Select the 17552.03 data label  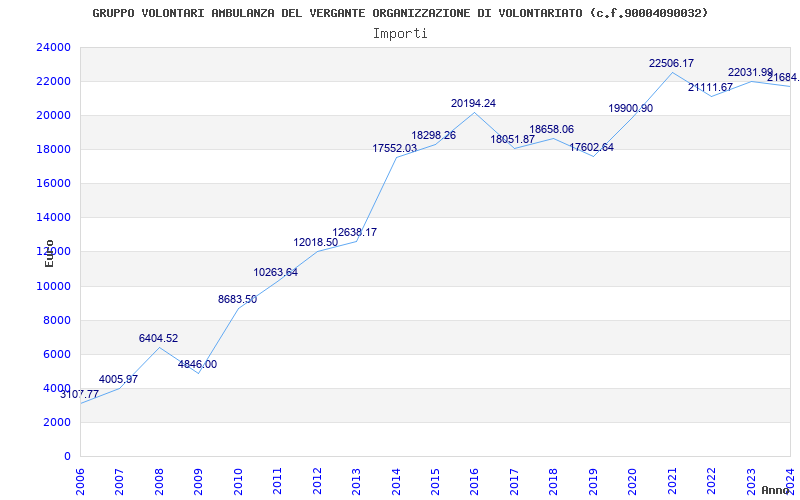pyautogui.click(x=394, y=148)
